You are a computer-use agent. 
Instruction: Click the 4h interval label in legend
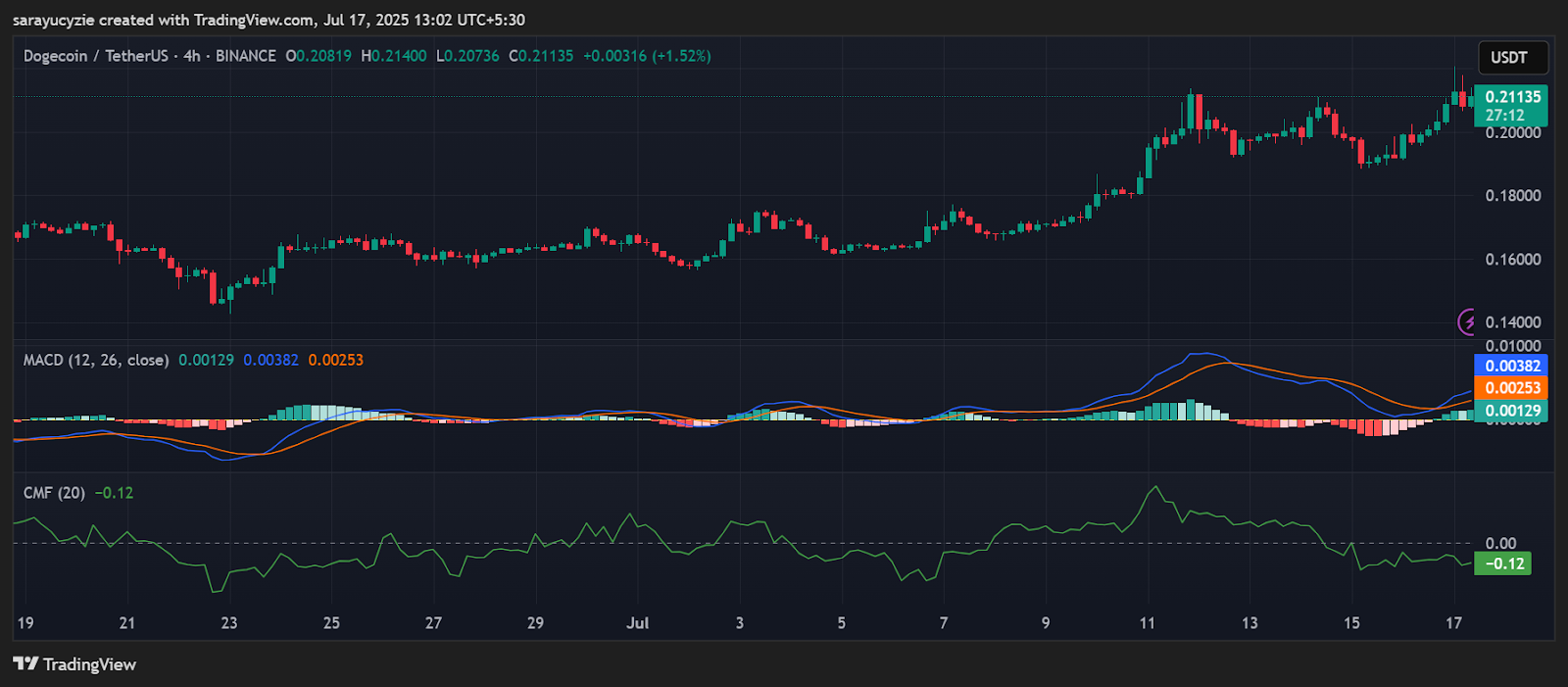(192, 56)
